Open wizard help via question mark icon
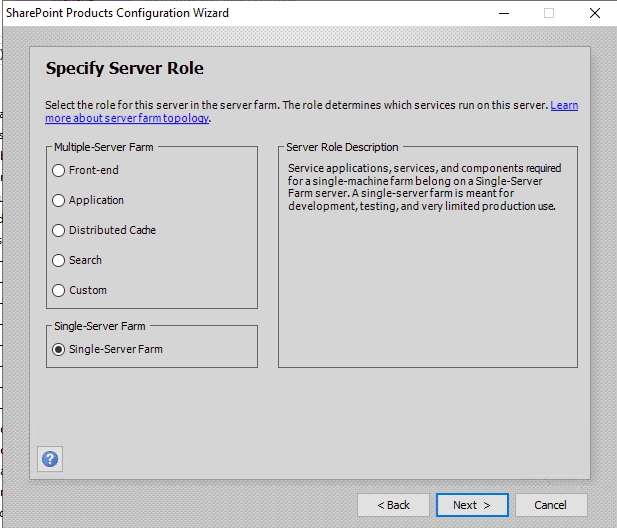Image resolution: width=617 pixels, height=528 pixels. [x=50, y=459]
